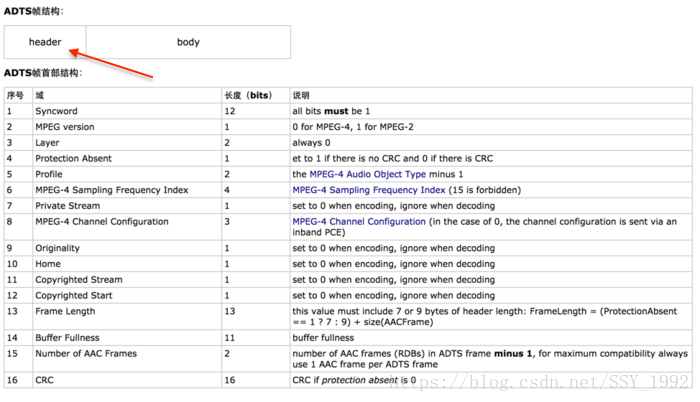
Task: Select the 'MPEG version' field cell
Action: [127, 127]
